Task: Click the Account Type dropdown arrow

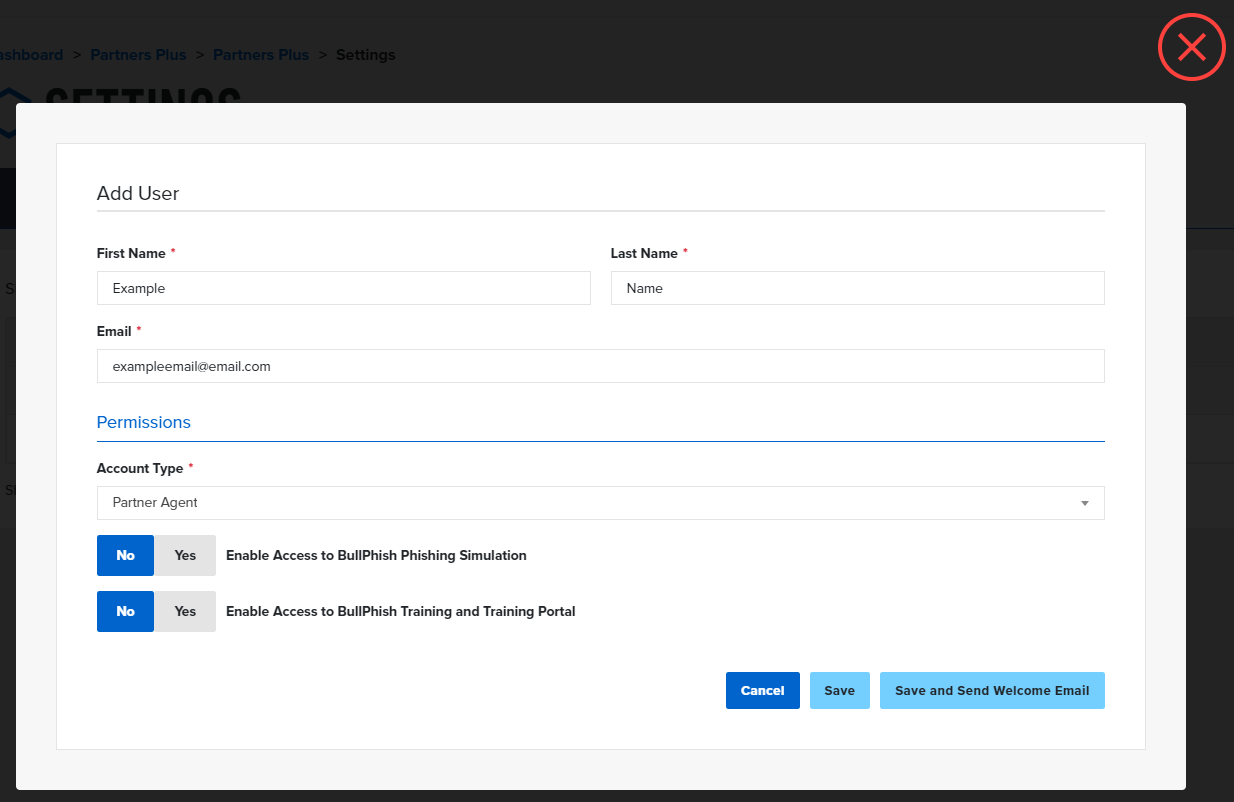Action: click(1085, 503)
